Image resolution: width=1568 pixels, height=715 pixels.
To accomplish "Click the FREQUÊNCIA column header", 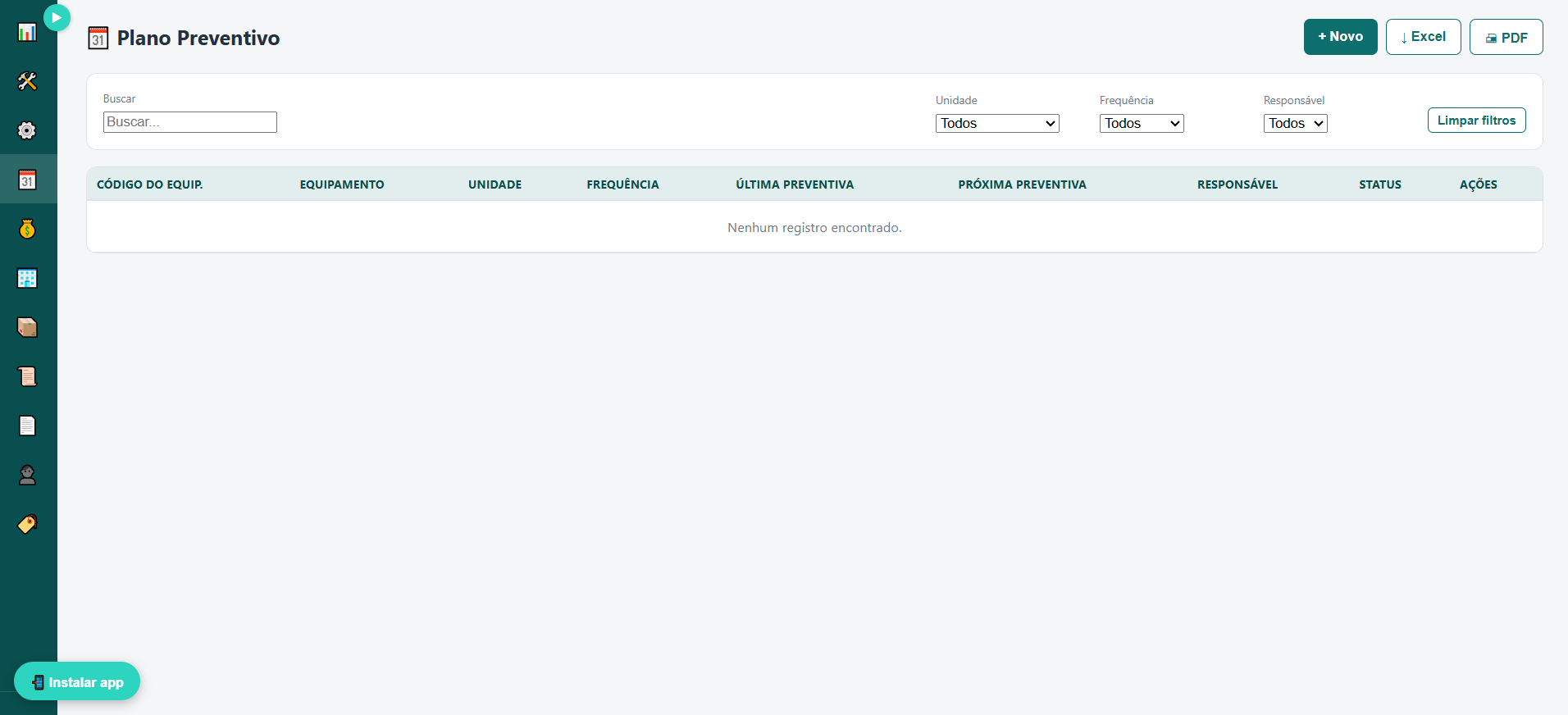I will click(x=622, y=184).
